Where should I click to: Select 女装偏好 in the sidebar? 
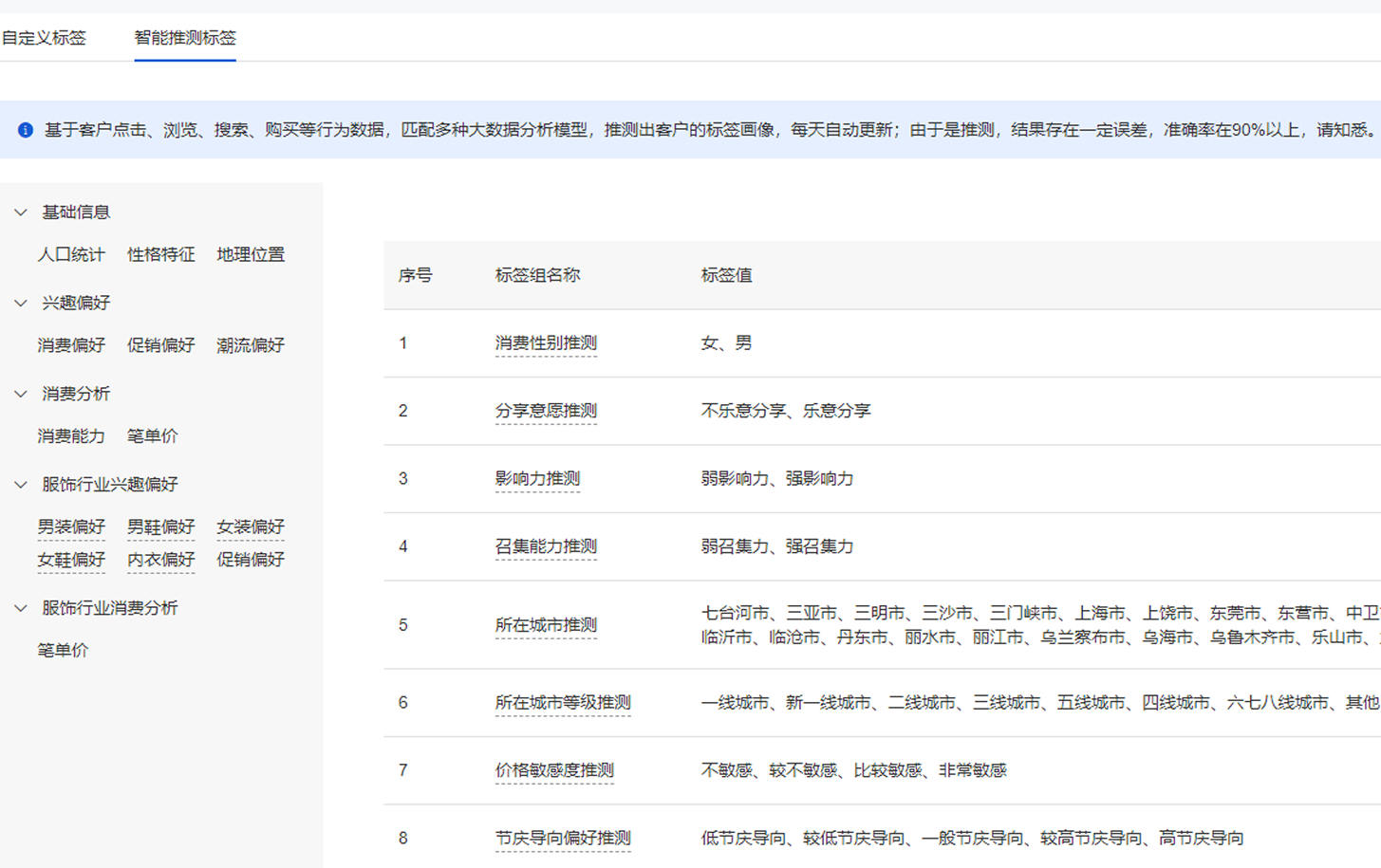(x=250, y=526)
